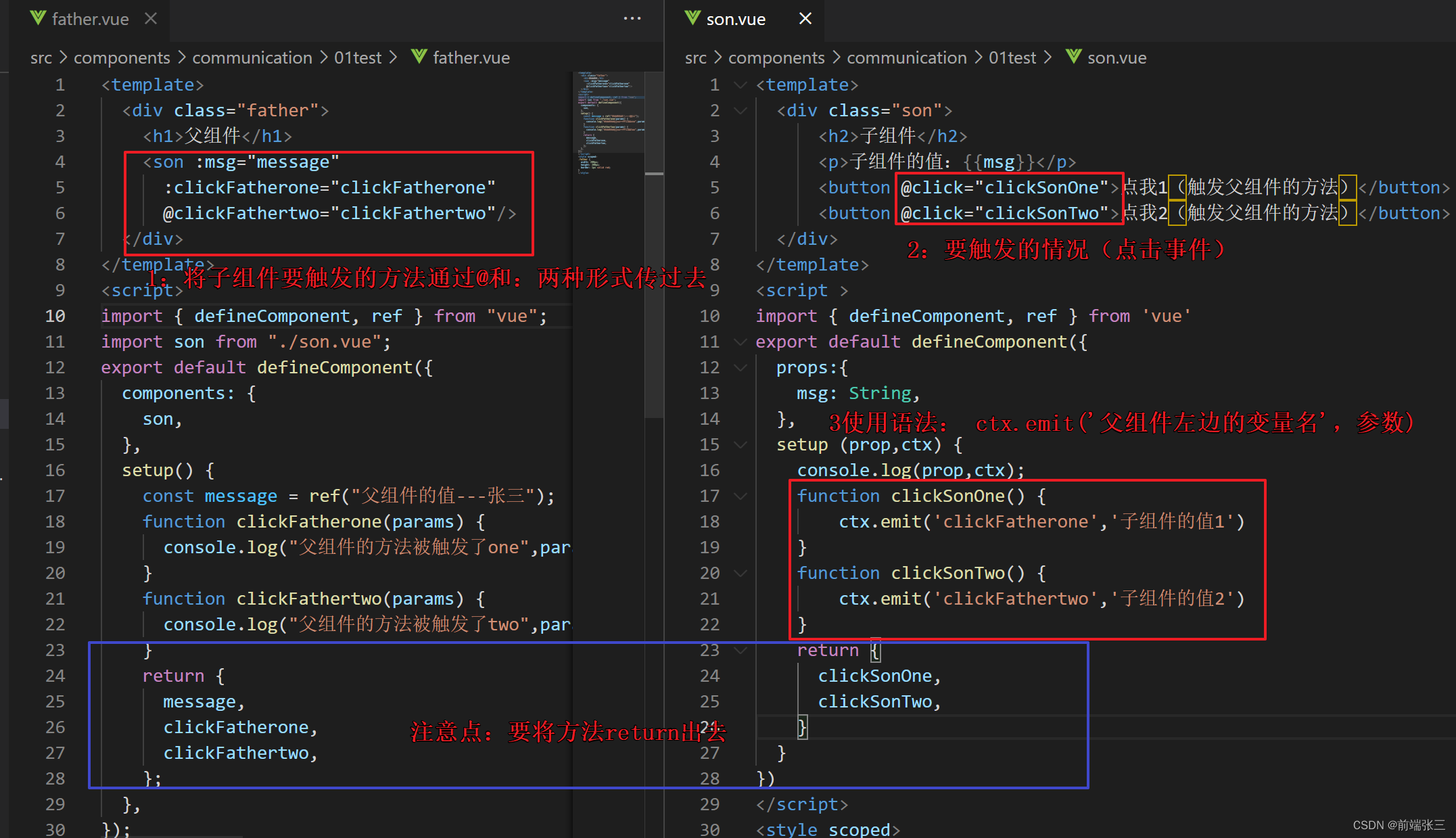Open 'src' breadcrumb in right editor
The image size is (1456, 838).
[x=696, y=57]
